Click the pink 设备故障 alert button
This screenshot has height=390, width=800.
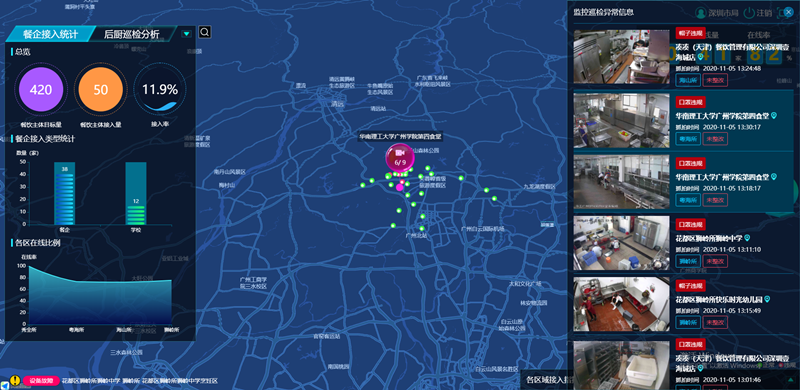(41, 381)
